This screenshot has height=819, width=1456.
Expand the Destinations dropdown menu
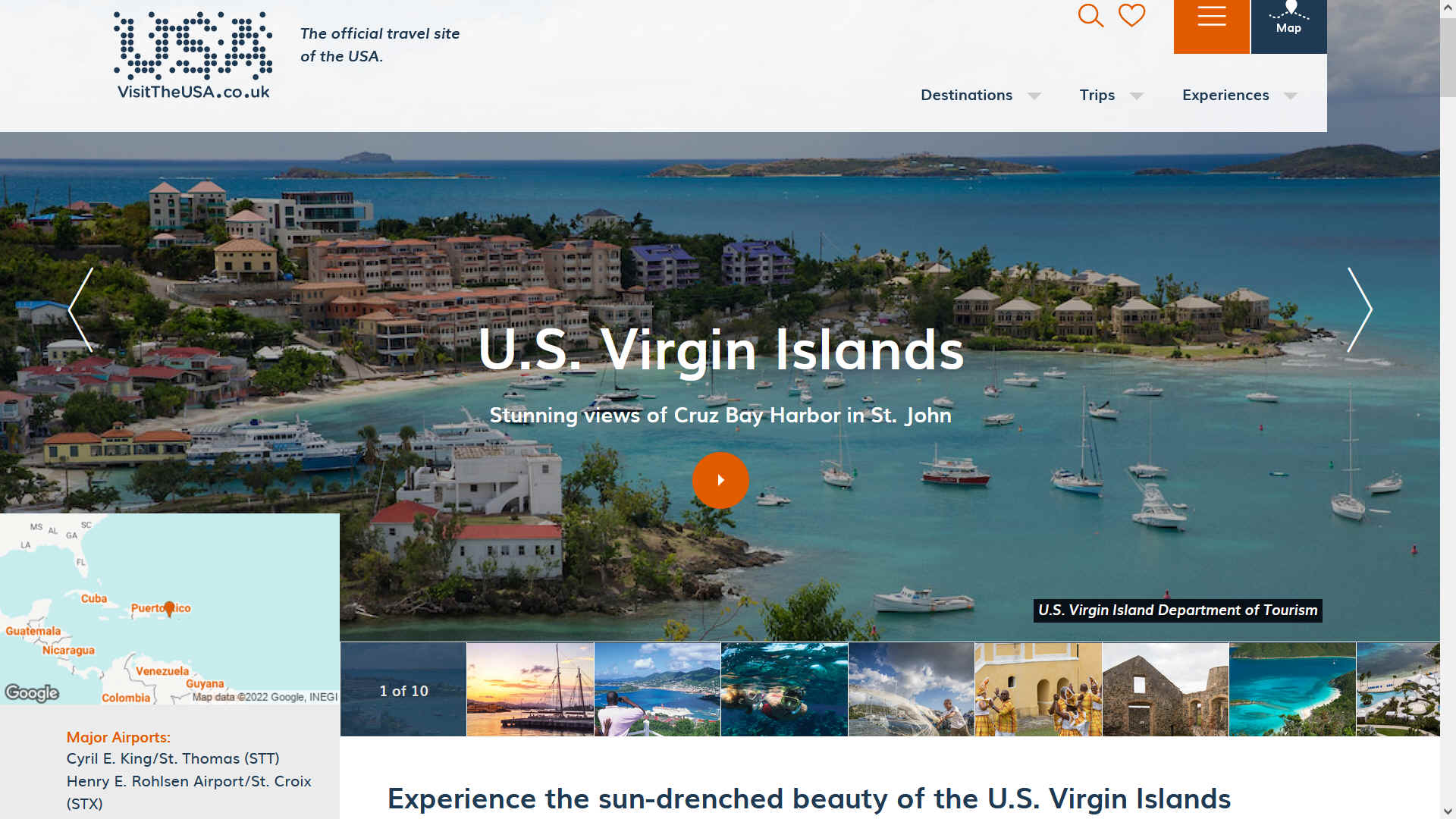981,95
